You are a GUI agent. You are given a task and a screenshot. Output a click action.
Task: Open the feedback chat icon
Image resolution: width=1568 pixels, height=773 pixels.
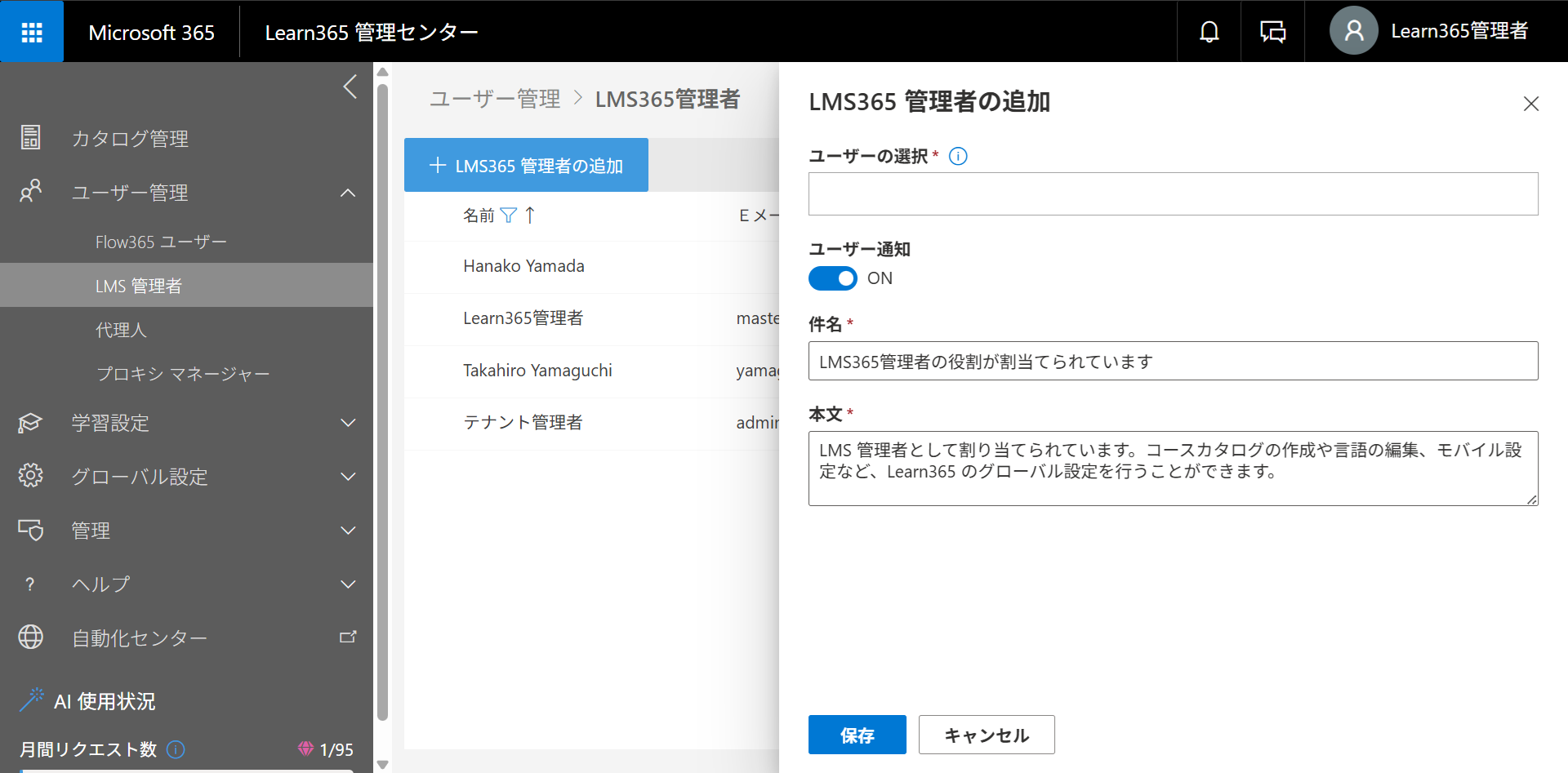[x=1272, y=32]
